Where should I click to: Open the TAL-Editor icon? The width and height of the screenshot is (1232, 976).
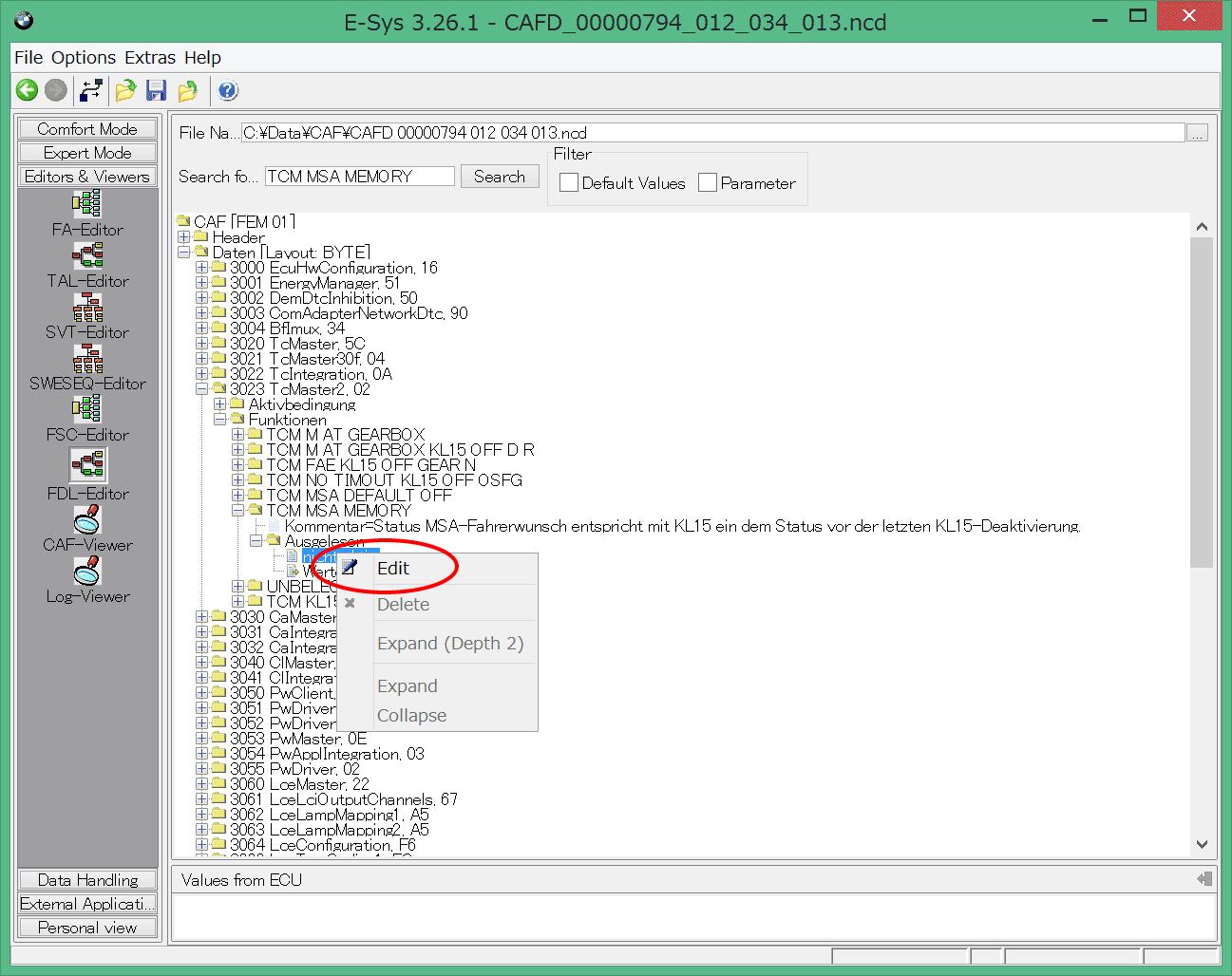pyautogui.click(x=87, y=255)
